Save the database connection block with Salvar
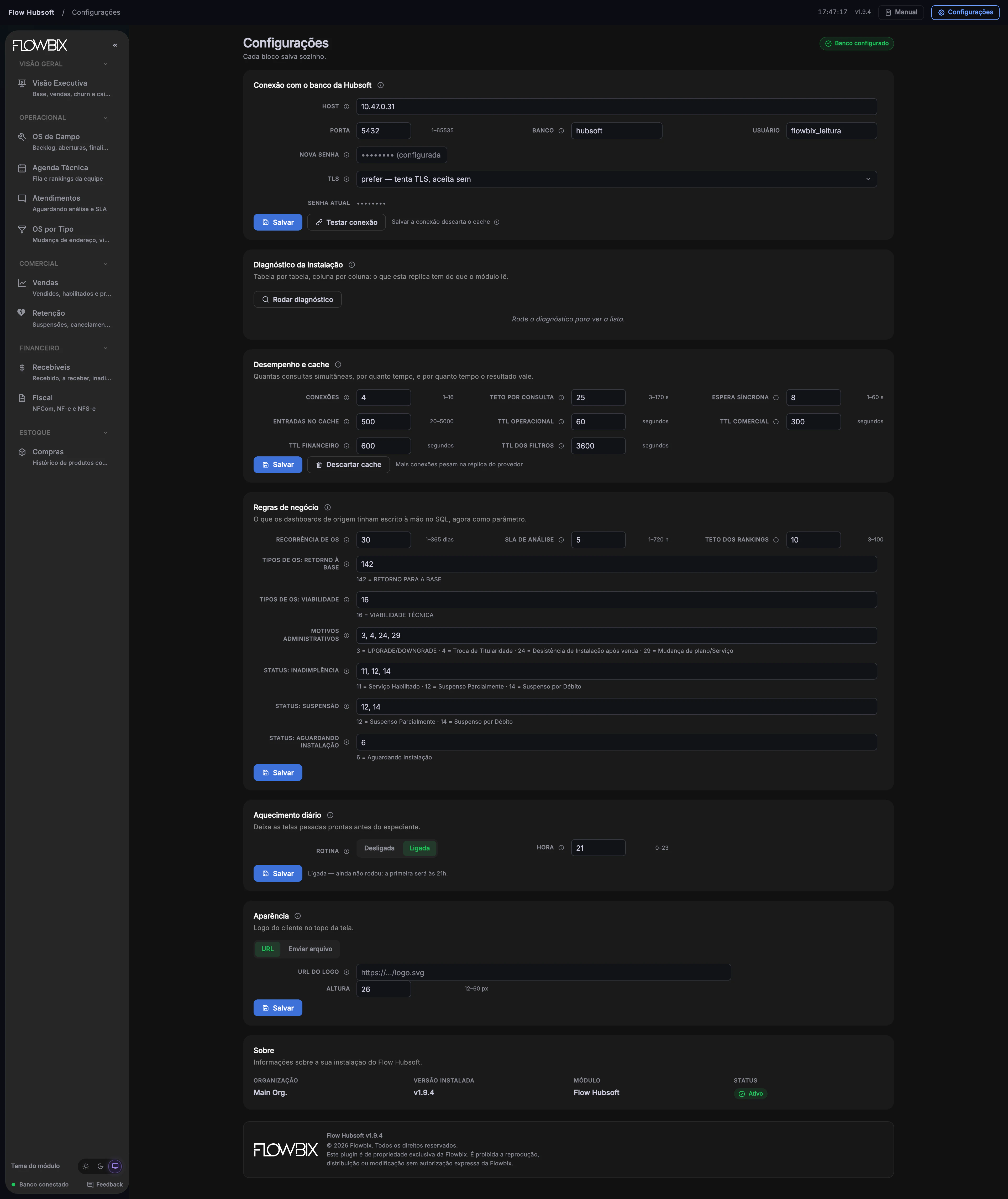The image size is (1008, 1199). pos(278,222)
